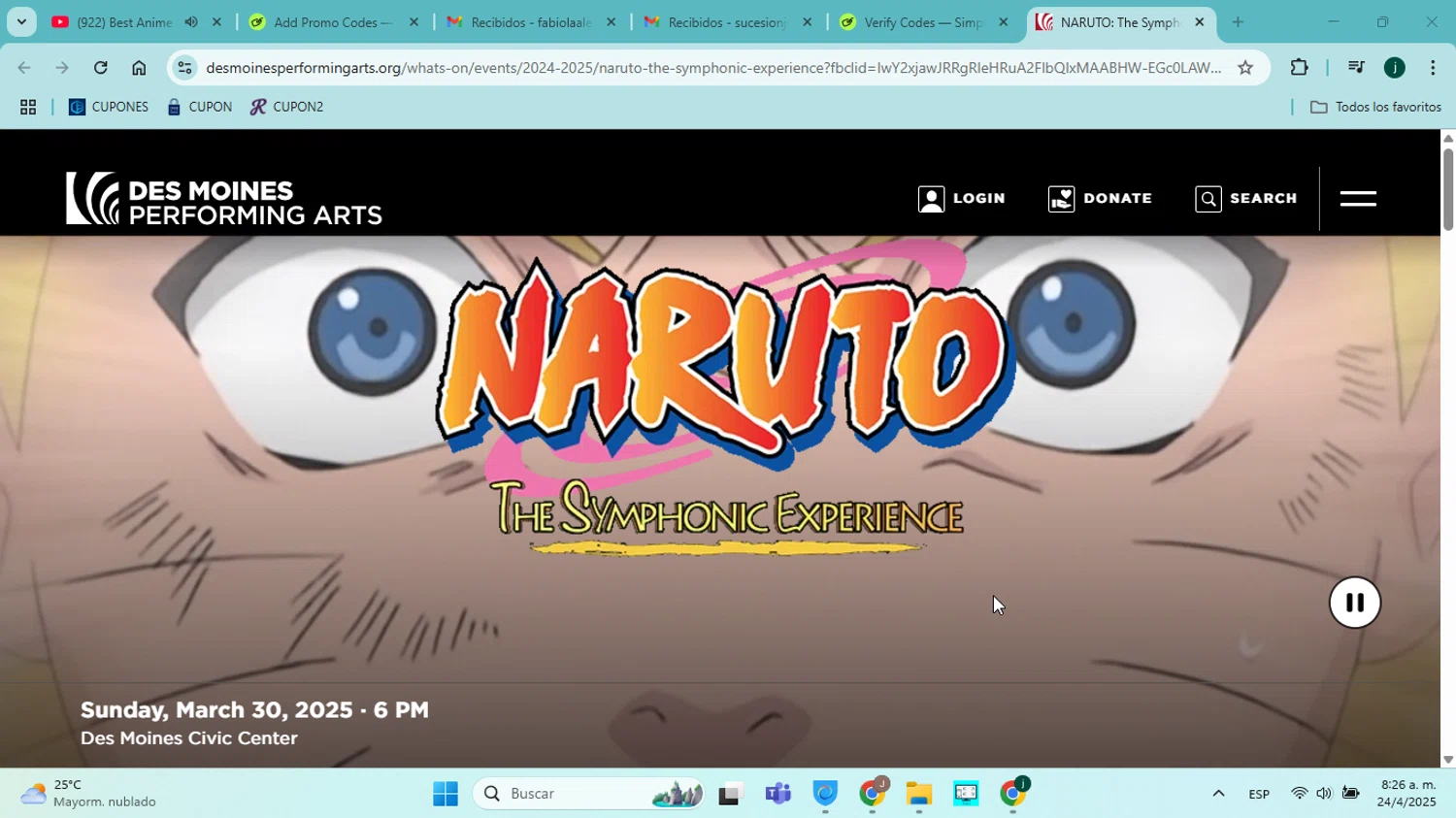Open the Extensions puzzle icon
This screenshot has height=818, width=1456.
click(1299, 68)
